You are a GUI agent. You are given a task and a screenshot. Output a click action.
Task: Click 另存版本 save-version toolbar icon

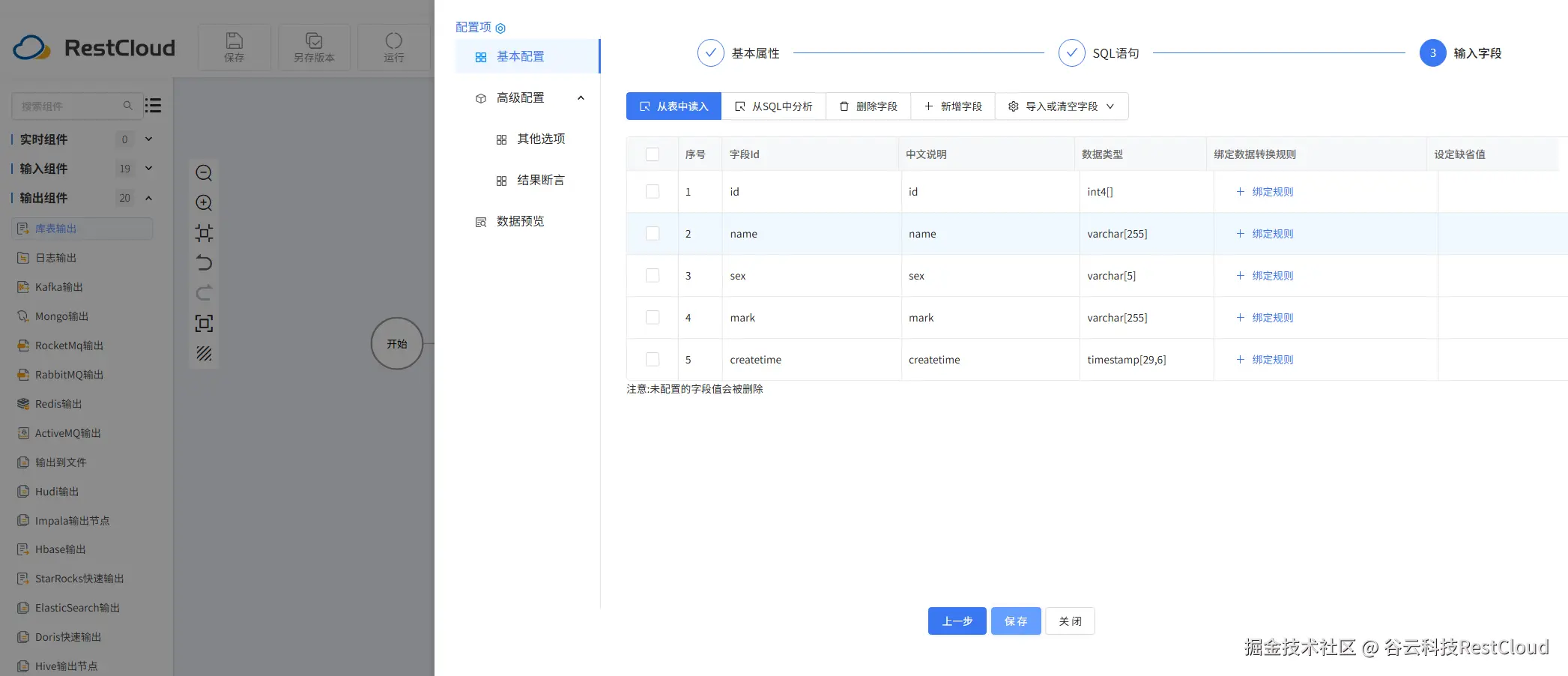pyautogui.click(x=314, y=47)
